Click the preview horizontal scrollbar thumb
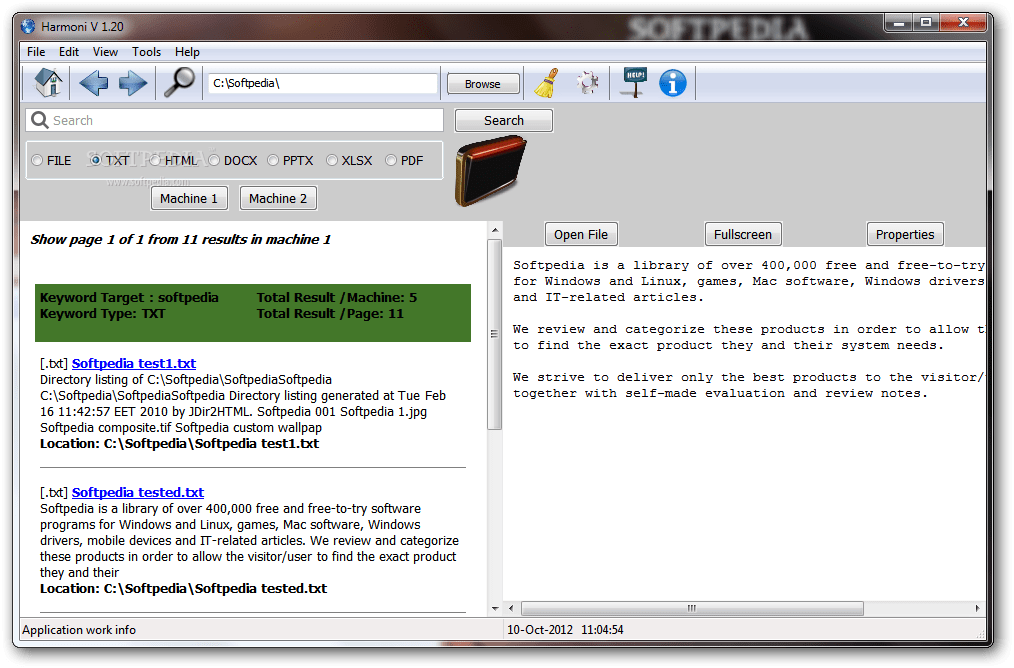This screenshot has height=668, width=1014. pyautogui.click(x=692, y=609)
